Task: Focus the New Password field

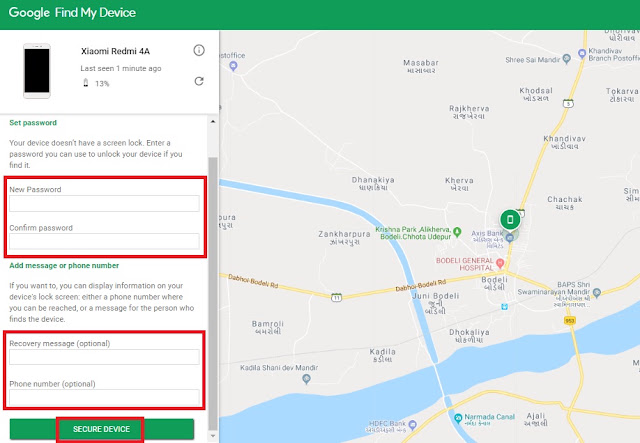Action: click(104, 203)
